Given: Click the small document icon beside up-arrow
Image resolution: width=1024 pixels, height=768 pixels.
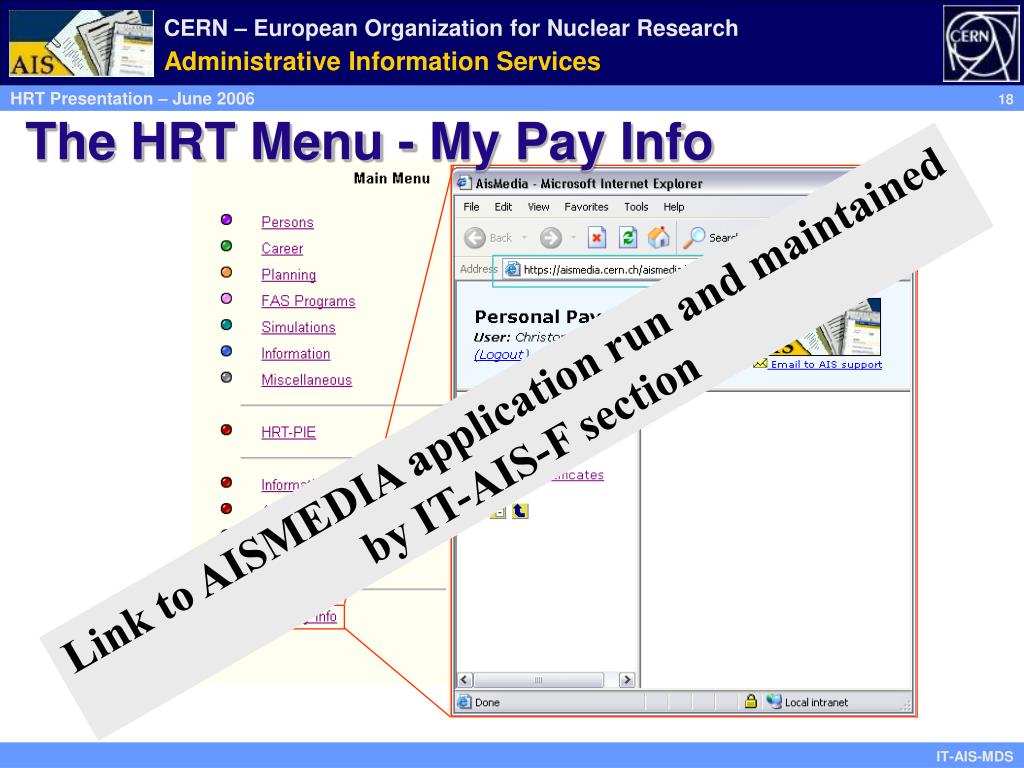Looking at the screenshot, I should tap(498, 511).
